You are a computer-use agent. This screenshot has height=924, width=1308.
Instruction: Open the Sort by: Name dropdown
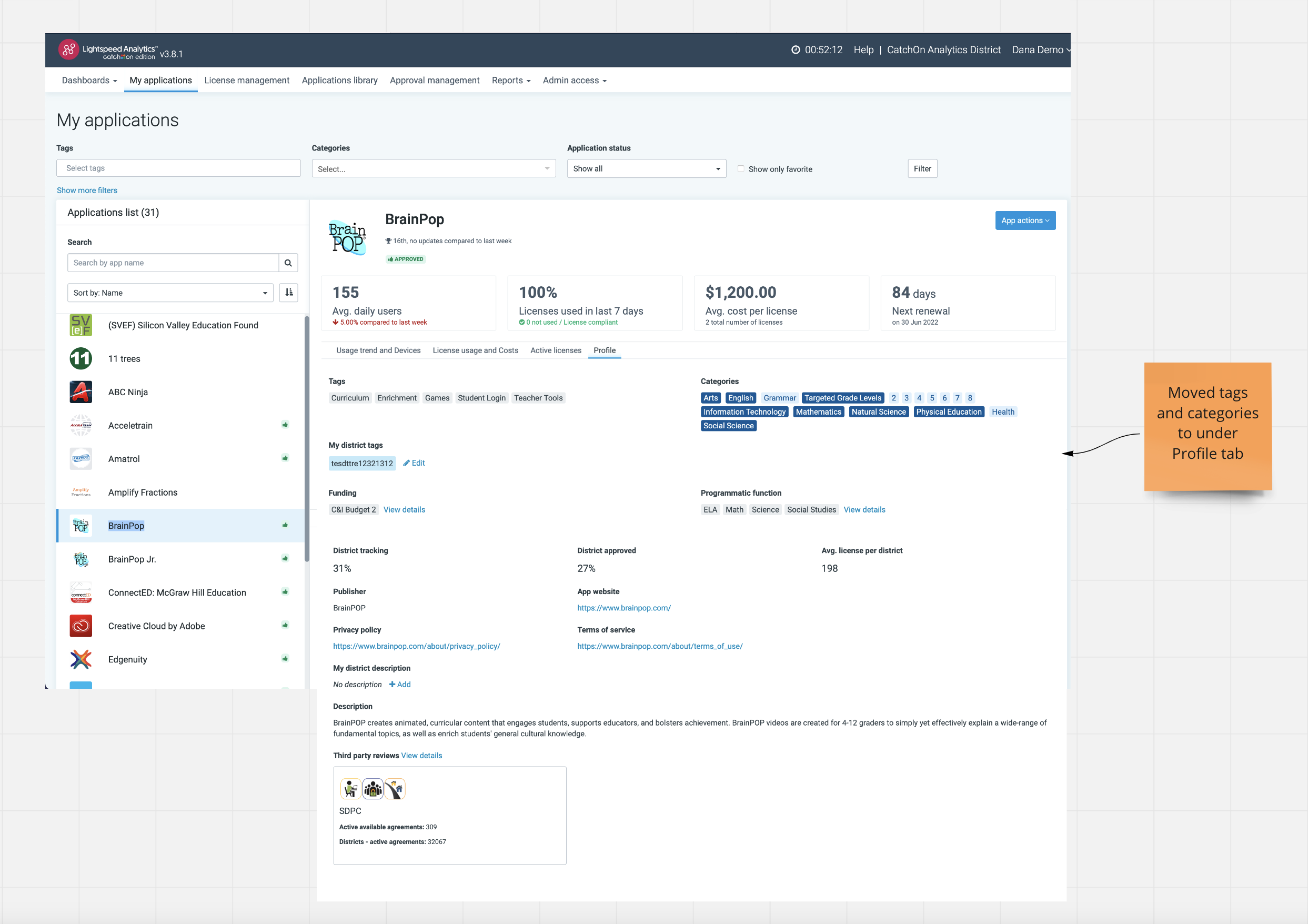click(170, 293)
